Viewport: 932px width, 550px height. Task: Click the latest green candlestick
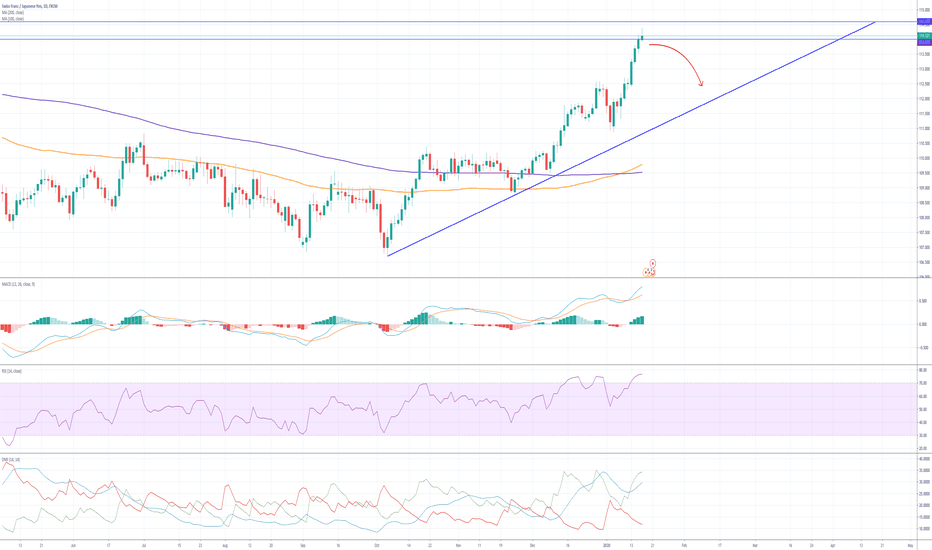(642, 39)
